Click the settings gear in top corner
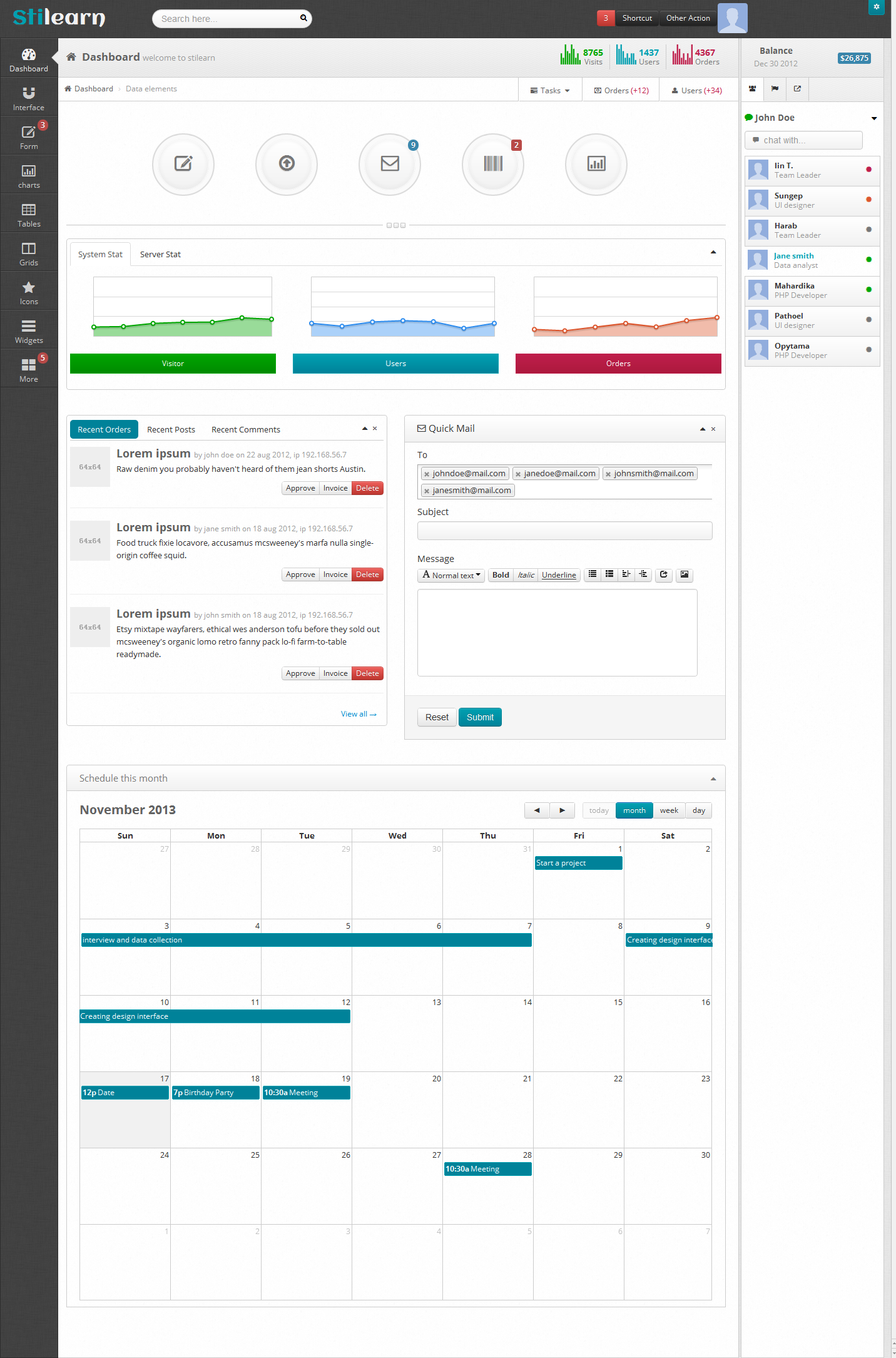Viewport: 896px width, 1358px height. 876,7
